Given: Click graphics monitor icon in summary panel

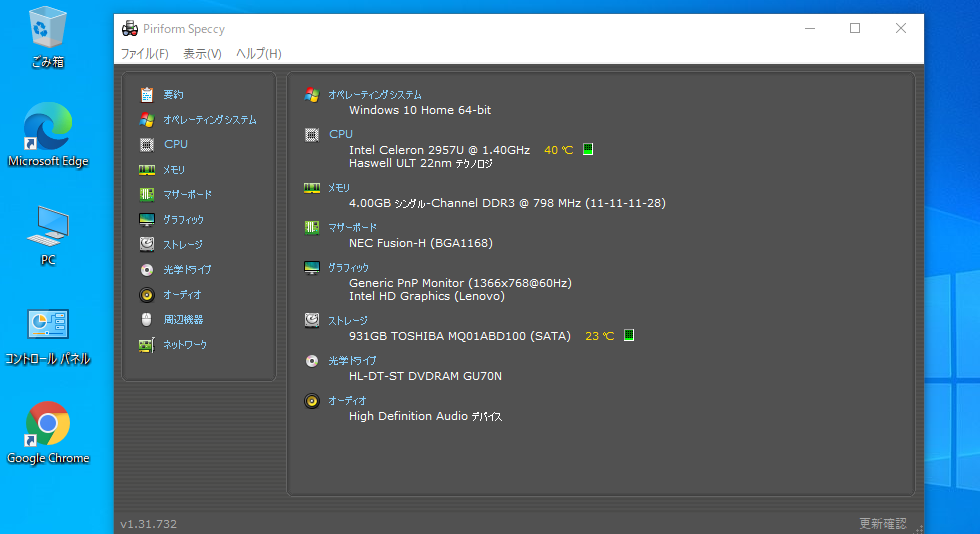Looking at the screenshot, I should (x=312, y=268).
